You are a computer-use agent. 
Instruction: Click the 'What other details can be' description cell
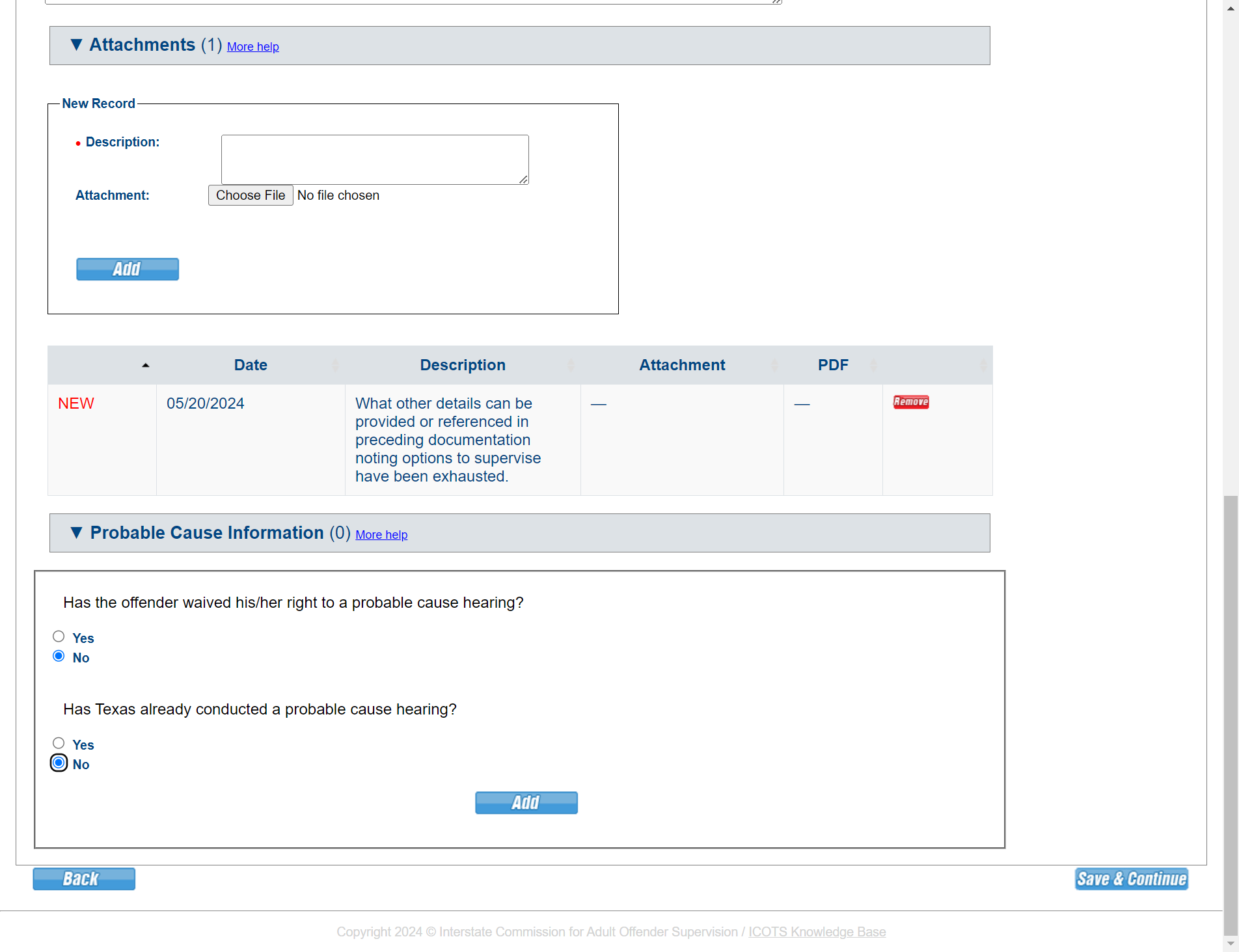(x=463, y=440)
